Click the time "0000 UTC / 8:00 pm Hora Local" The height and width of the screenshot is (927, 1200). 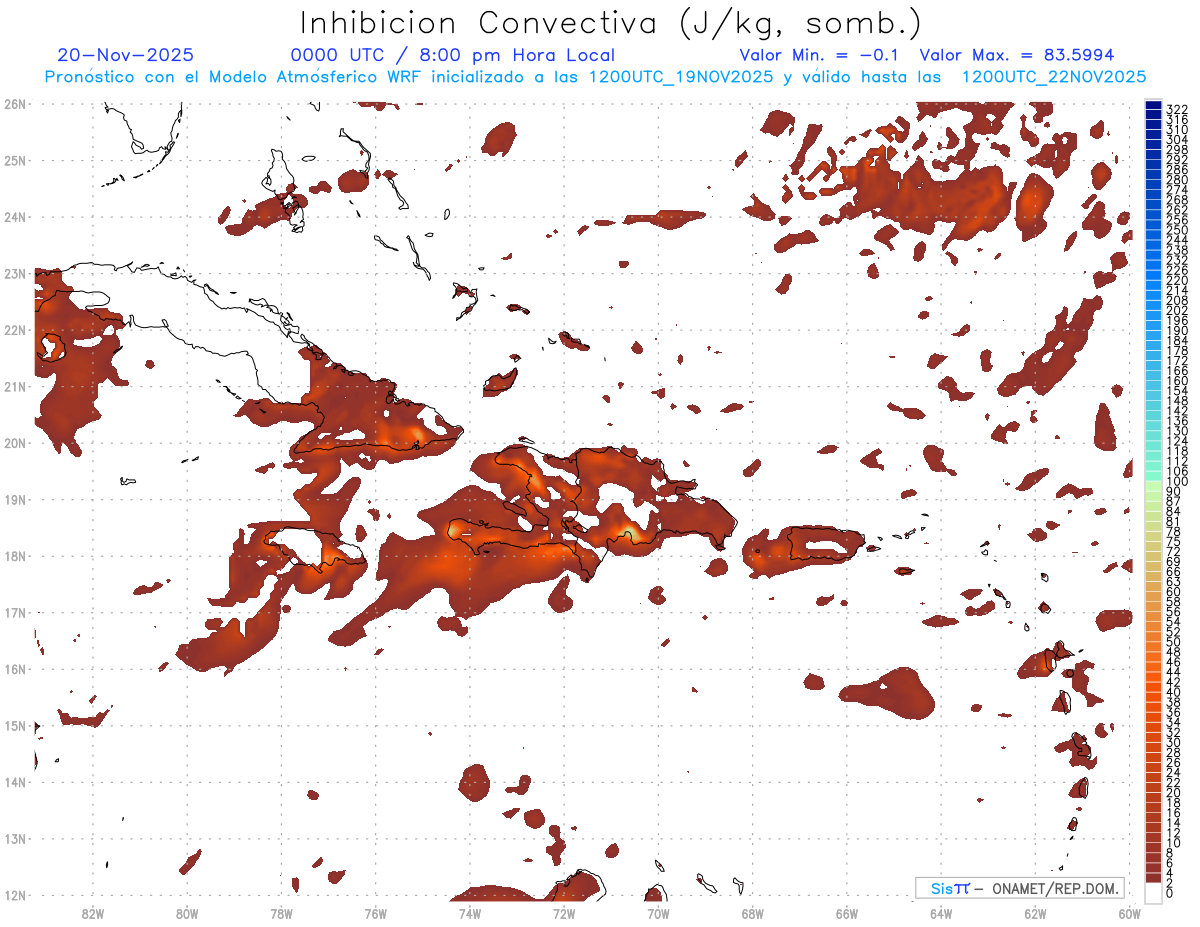click(x=452, y=55)
